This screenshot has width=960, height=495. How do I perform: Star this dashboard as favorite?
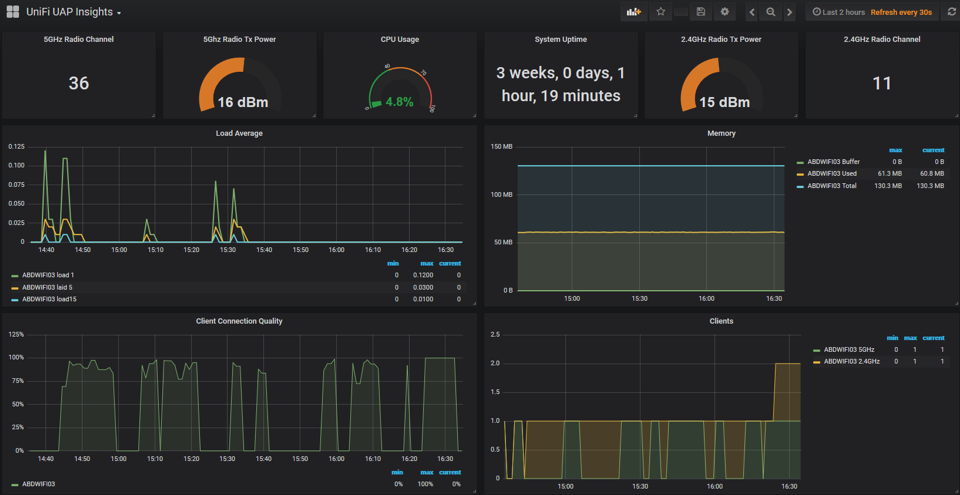pyautogui.click(x=661, y=12)
